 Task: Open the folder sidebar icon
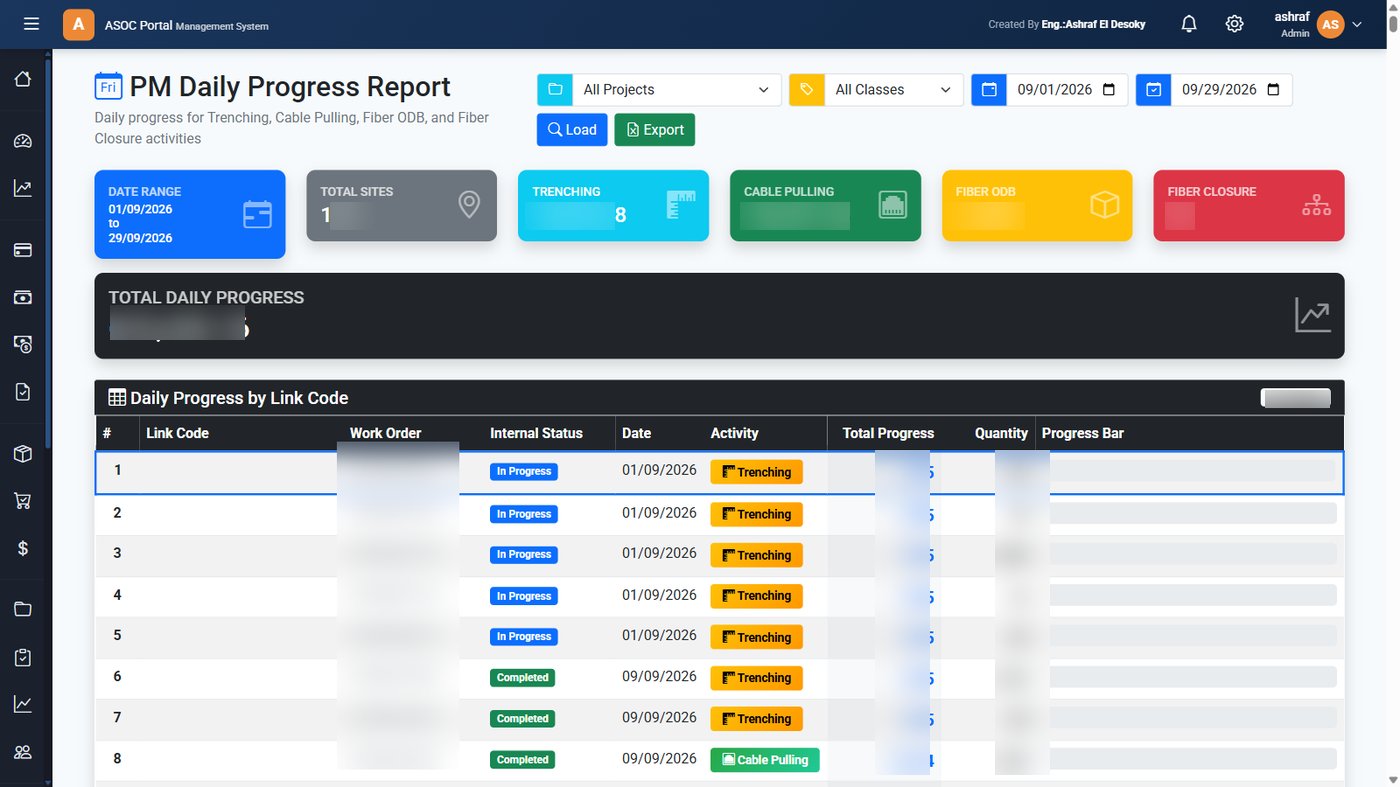pyautogui.click(x=23, y=610)
